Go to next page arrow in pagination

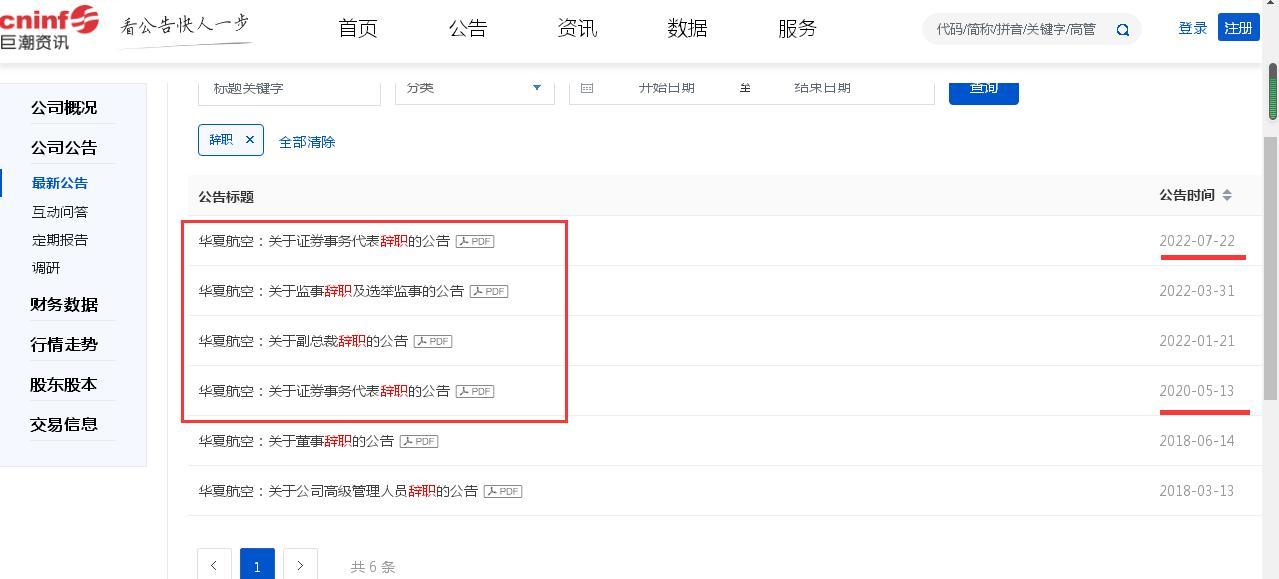click(300, 565)
